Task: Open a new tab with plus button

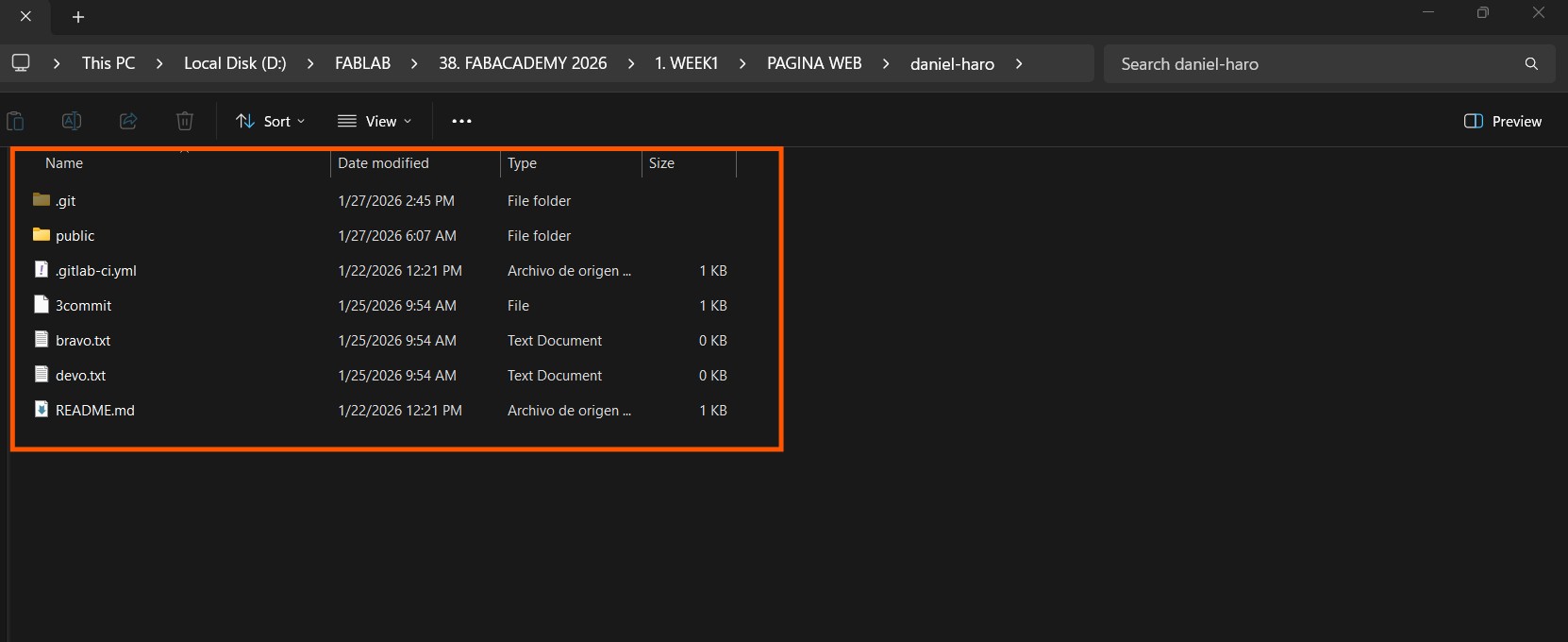Action: pos(78,17)
